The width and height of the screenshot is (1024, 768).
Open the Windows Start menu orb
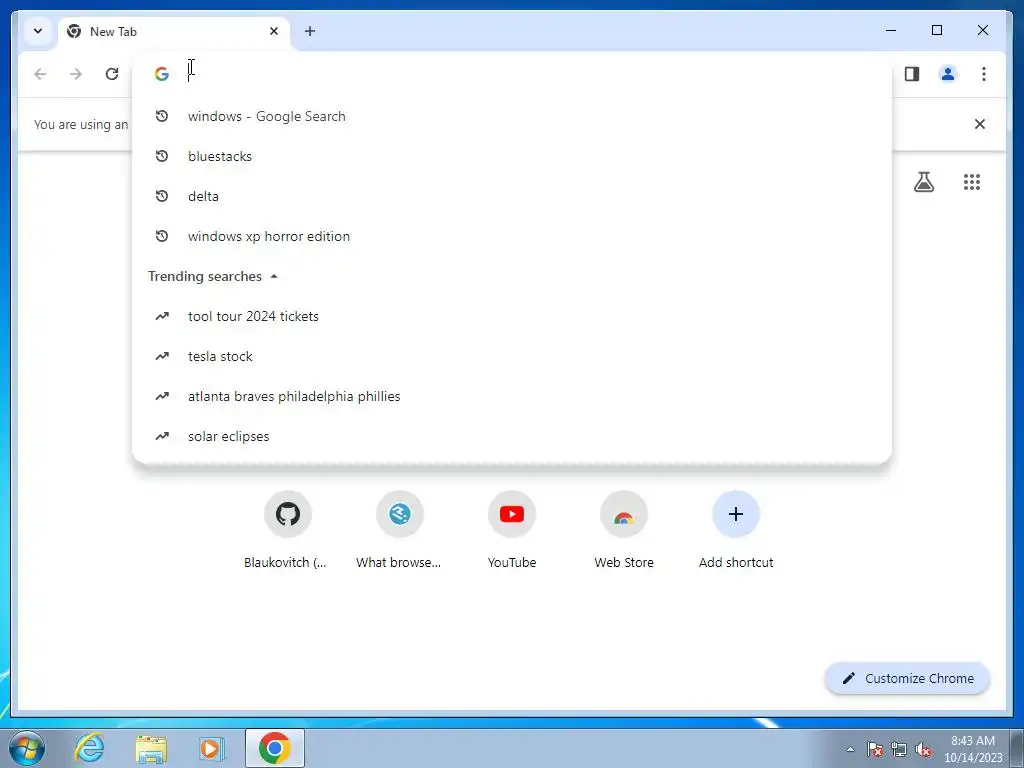click(x=27, y=748)
